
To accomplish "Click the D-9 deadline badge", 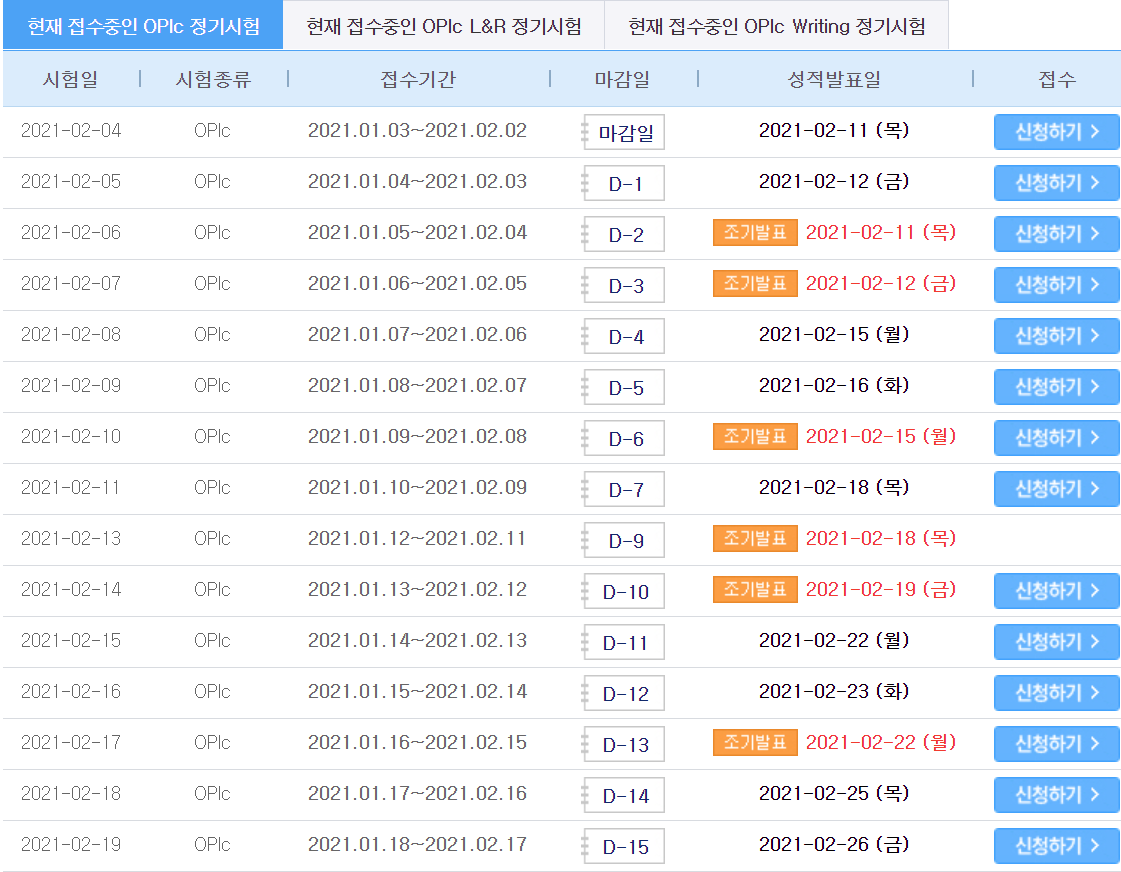I will 624,540.
